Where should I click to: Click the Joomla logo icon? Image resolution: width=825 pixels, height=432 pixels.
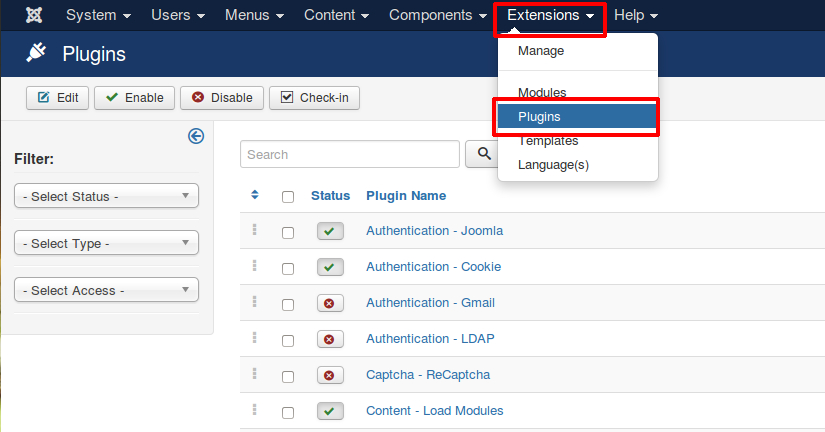coord(34,16)
